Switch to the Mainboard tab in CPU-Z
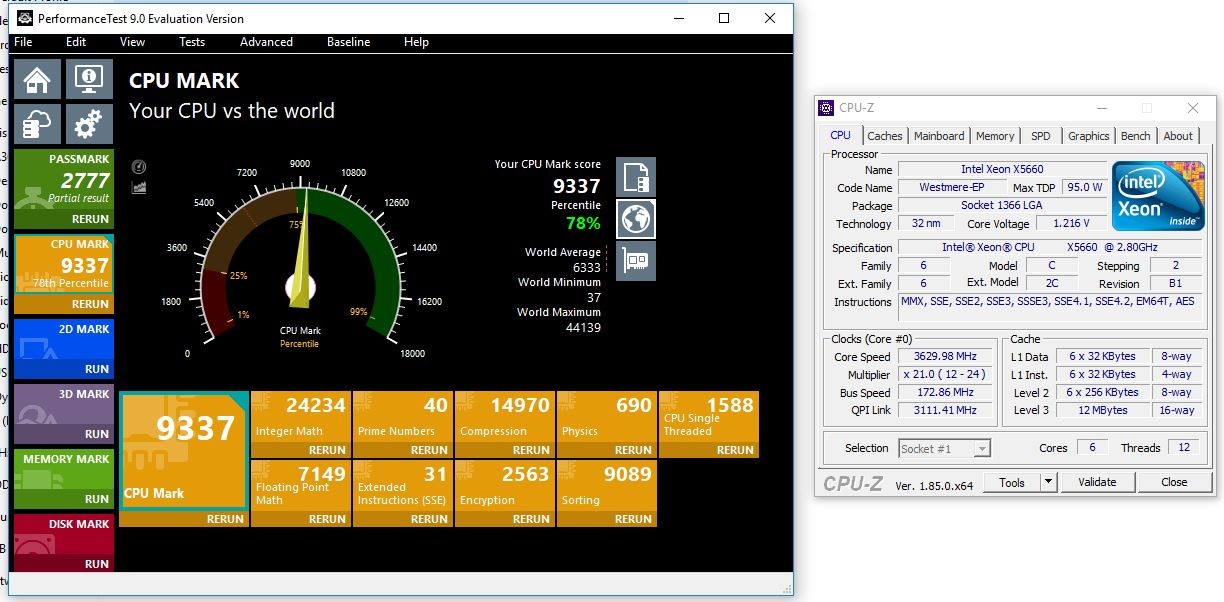 (x=939, y=136)
